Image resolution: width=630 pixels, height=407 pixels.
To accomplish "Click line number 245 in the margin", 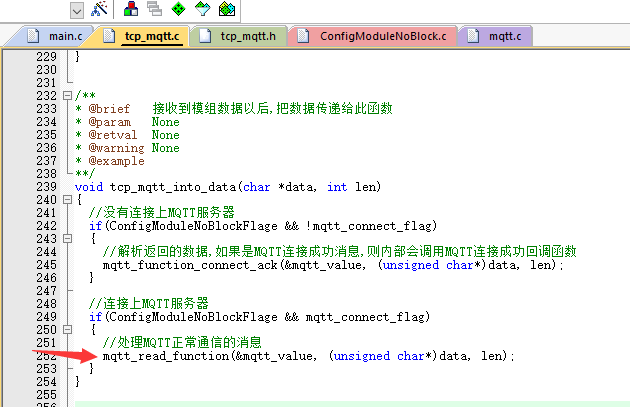I will click(46, 265).
